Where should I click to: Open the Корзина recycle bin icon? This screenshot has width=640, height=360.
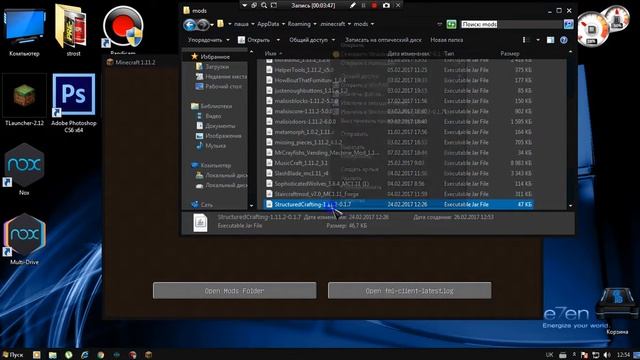(617, 311)
